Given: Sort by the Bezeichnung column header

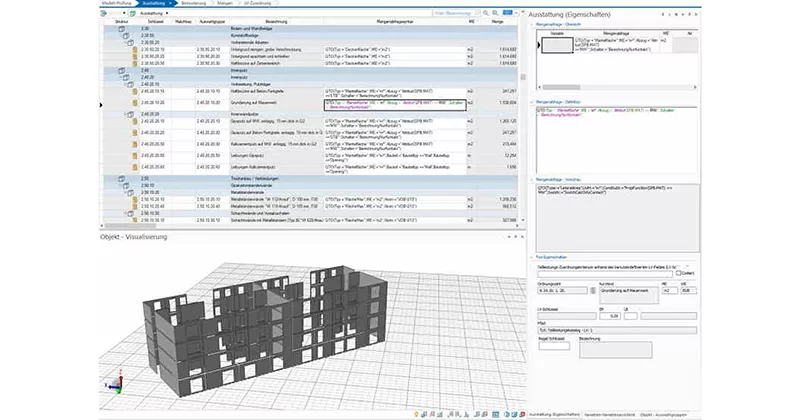Looking at the screenshot, I should coord(276,22).
